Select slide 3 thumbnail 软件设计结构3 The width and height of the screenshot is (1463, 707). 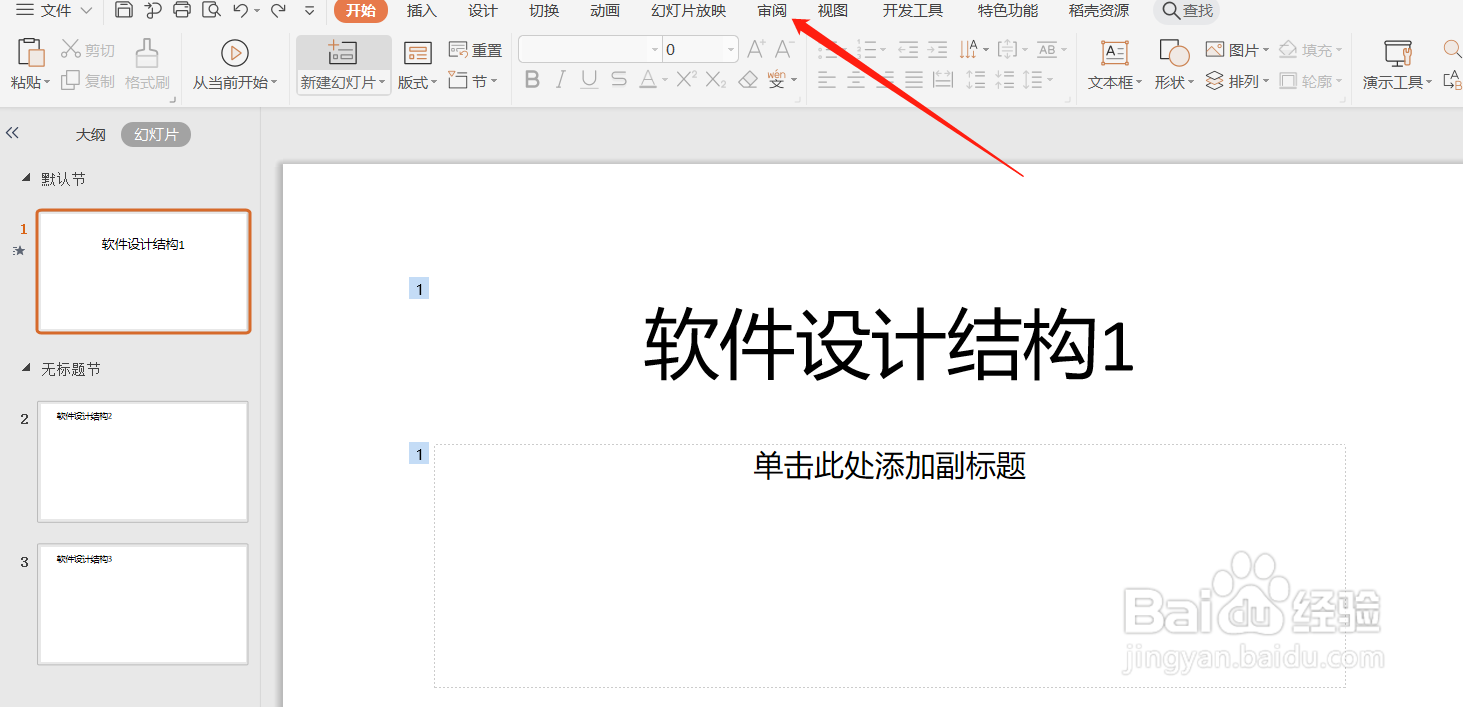(x=143, y=604)
